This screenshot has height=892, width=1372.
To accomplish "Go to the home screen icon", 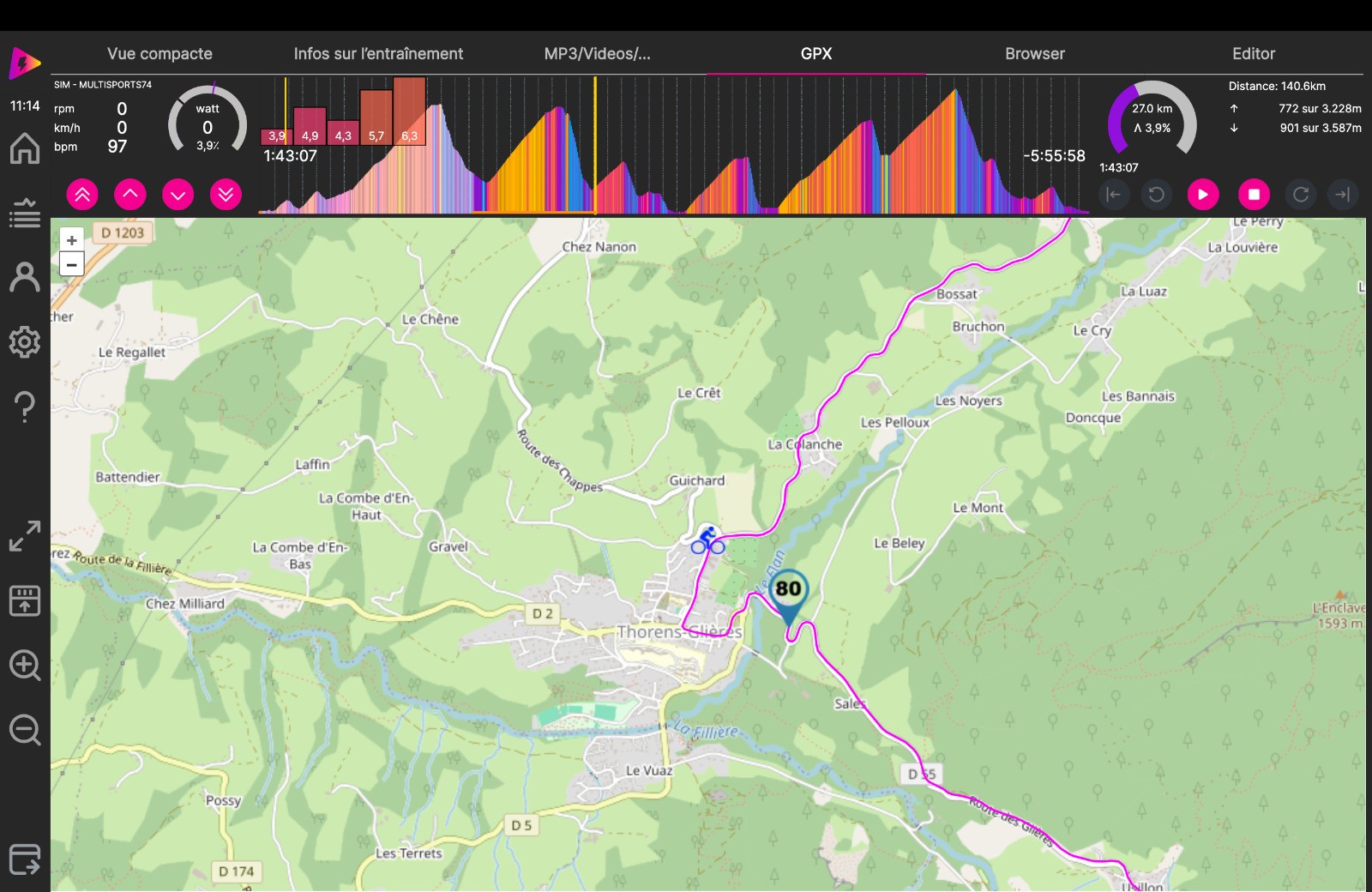I will (x=25, y=148).
